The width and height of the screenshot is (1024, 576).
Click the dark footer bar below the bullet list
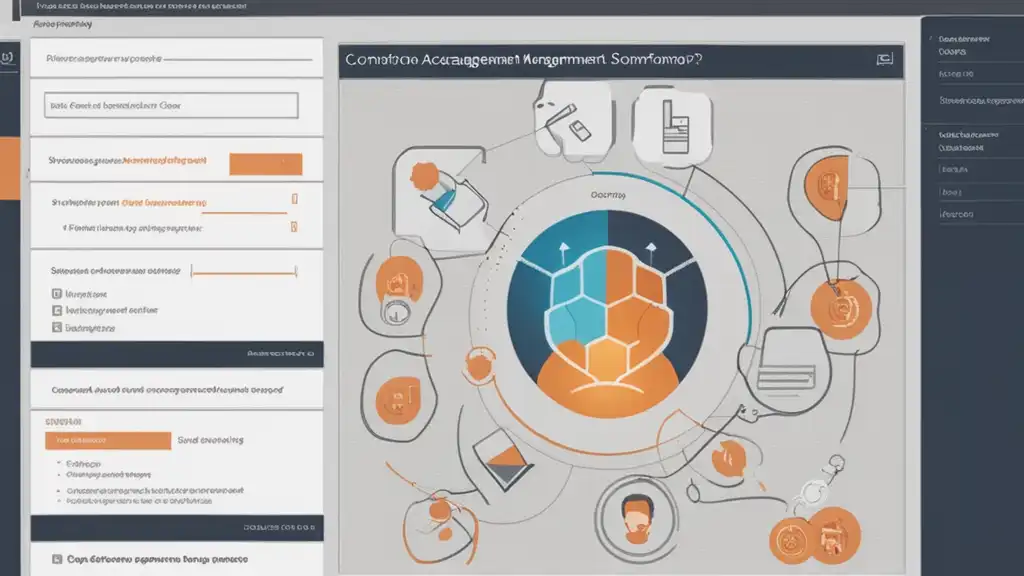pos(177,528)
